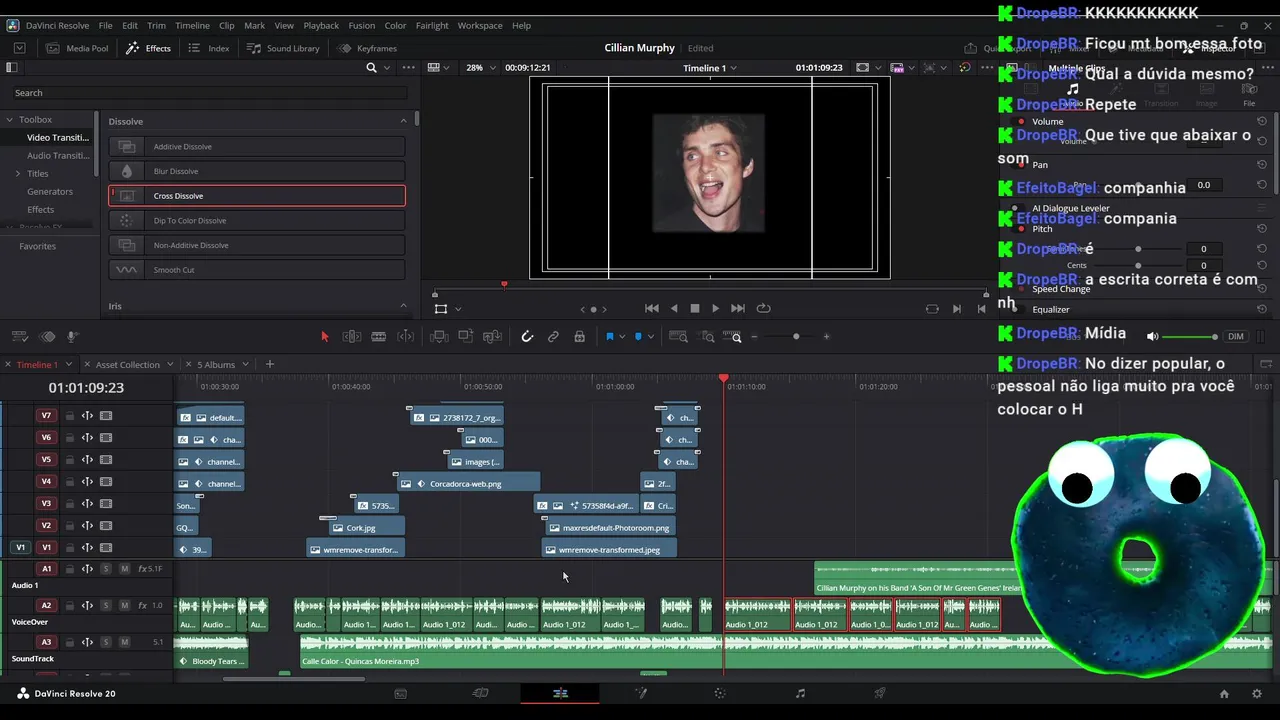Switch to the 5 Albums timeline tab
Image resolution: width=1280 pixels, height=720 pixels.
(216, 364)
